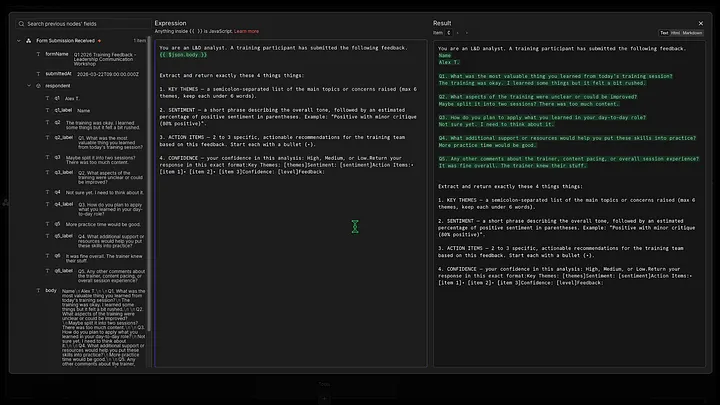
Task: Go to previous result item arrow
Action: point(458,33)
